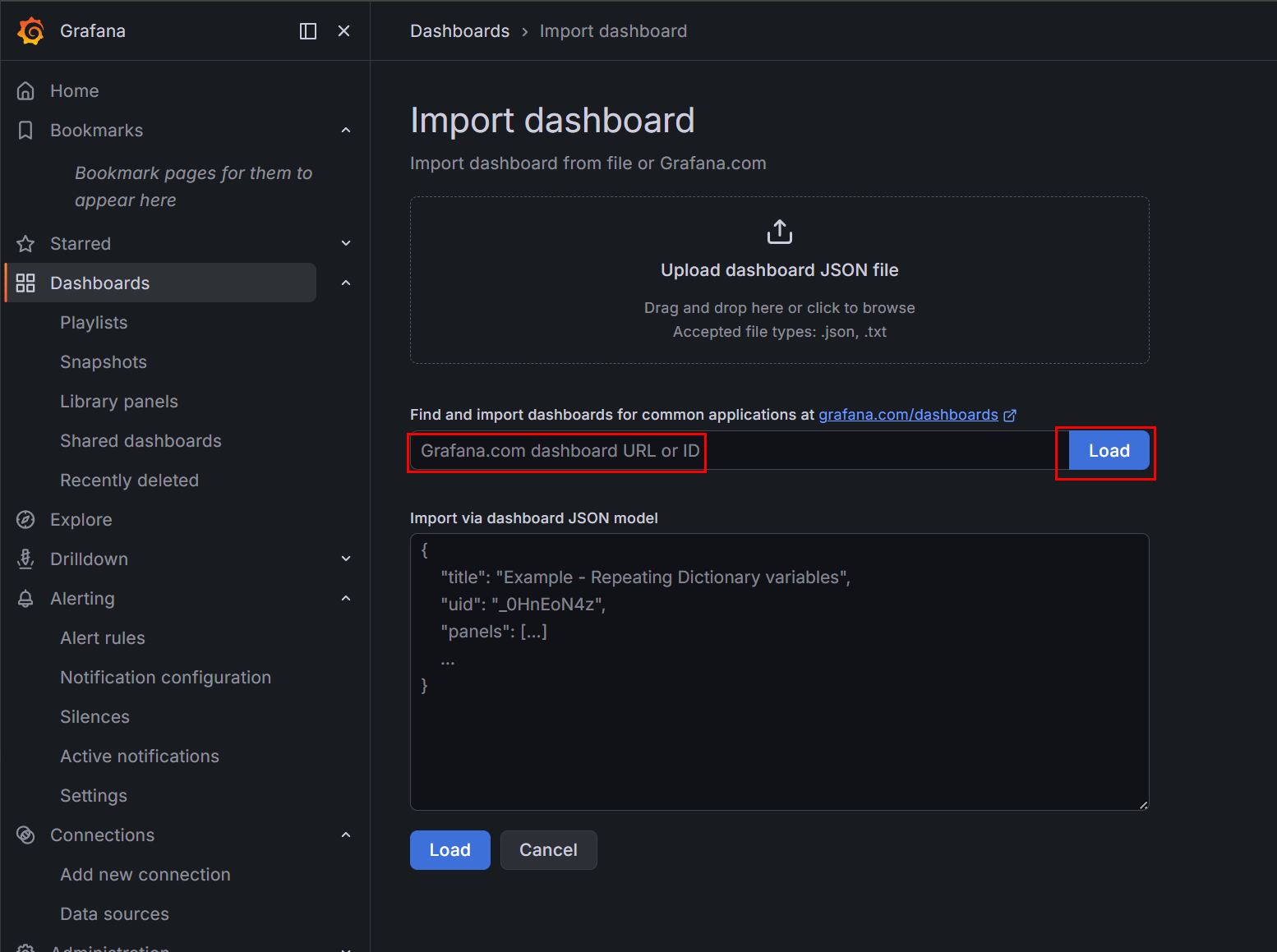Click the Explore compass icon
The height and width of the screenshot is (952, 1277).
[x=25, y=520]
